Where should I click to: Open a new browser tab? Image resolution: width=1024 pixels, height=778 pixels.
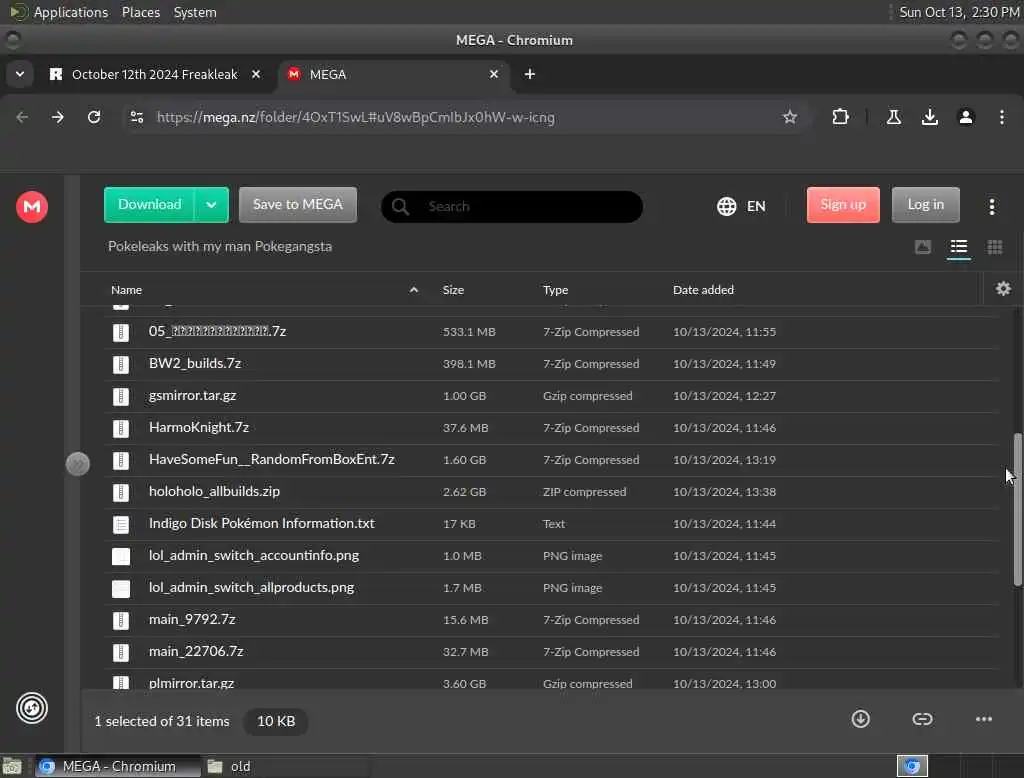(530, 74)
